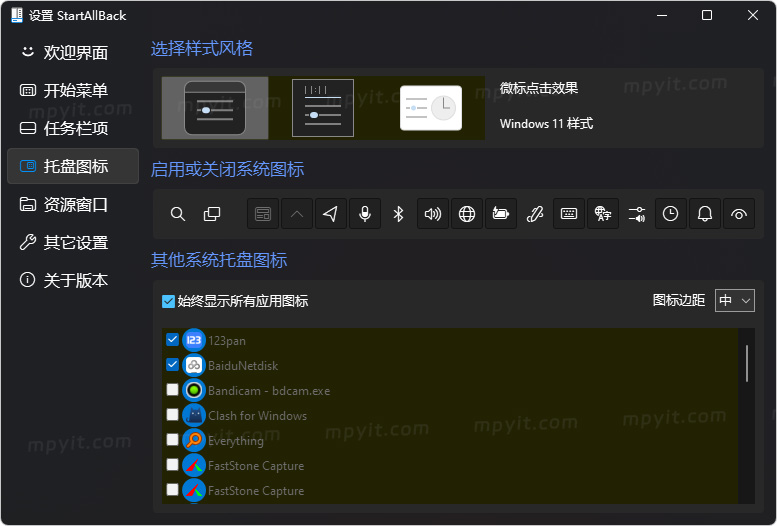Toggle the Notification bell system icon
Viewport: 777px width, 526px height.
[705, 214]
